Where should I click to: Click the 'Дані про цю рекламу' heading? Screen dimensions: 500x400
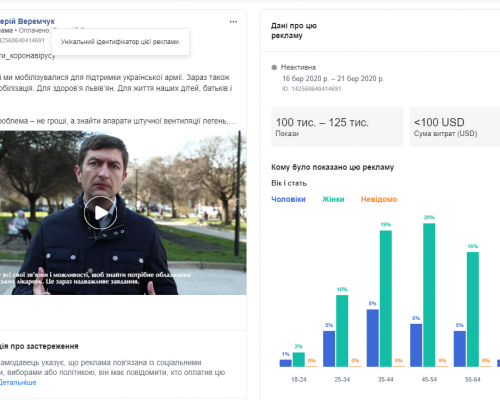294,31
